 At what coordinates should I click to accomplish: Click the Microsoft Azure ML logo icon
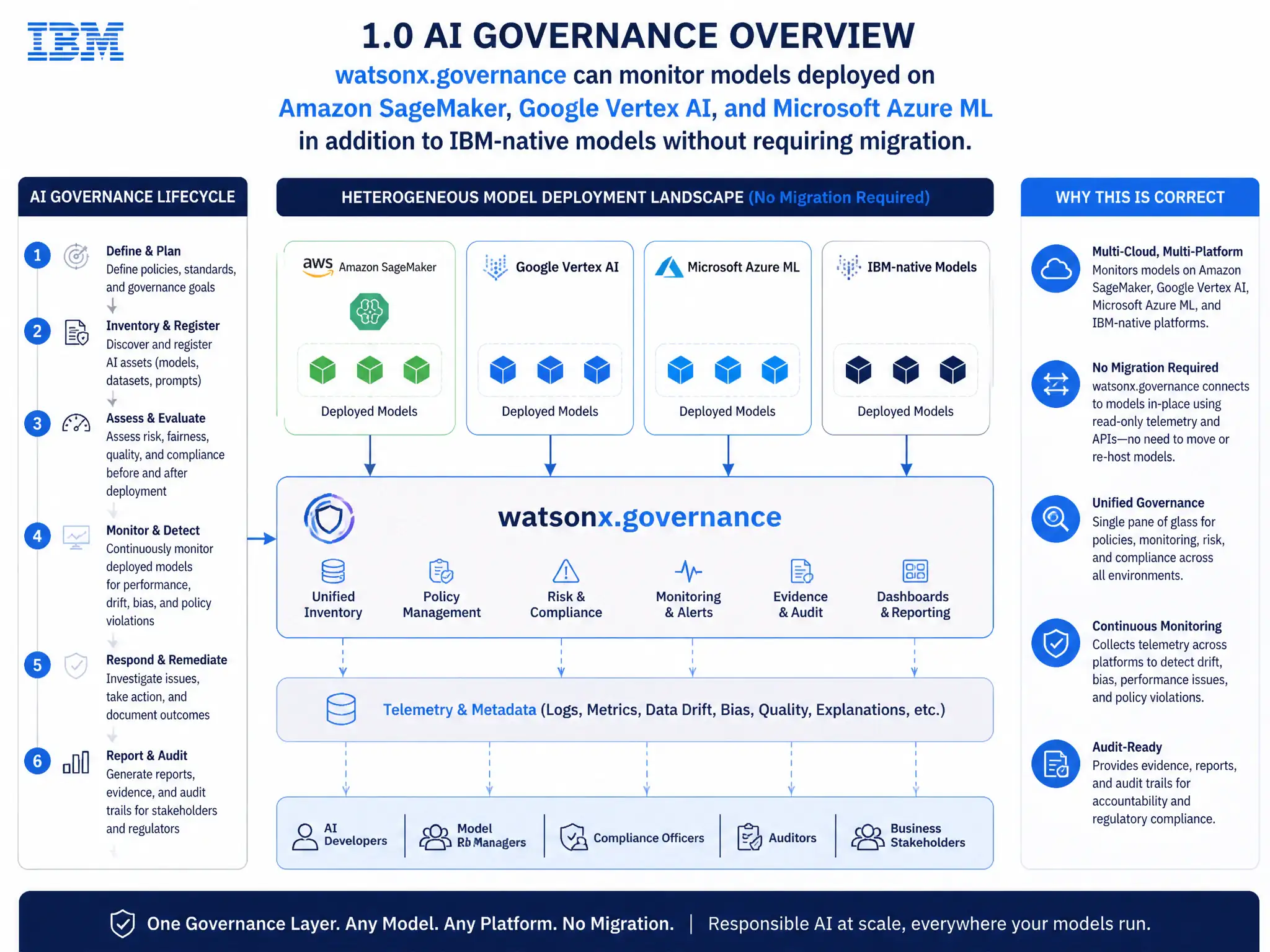[669, 267]
